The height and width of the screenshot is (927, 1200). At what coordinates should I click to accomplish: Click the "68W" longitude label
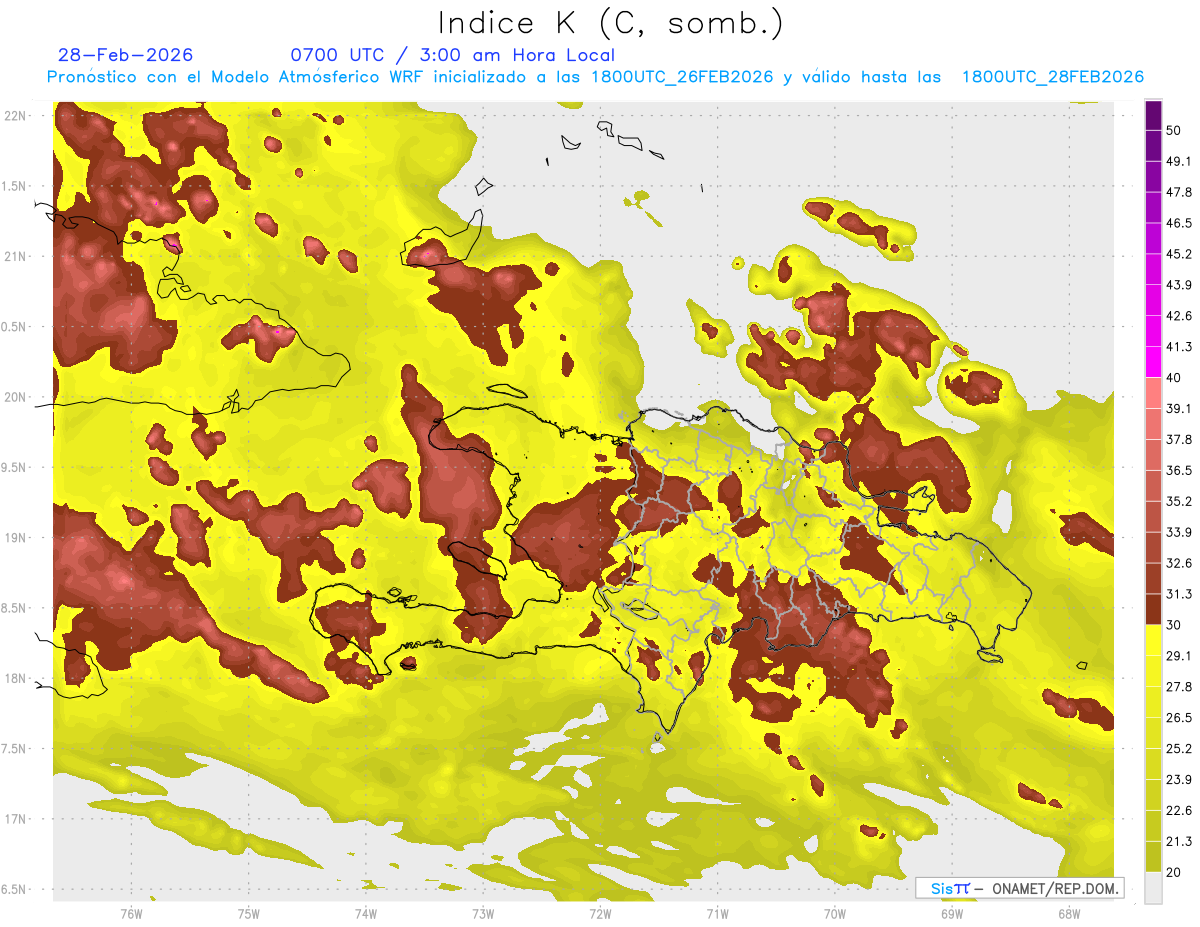click(1068, 913)
